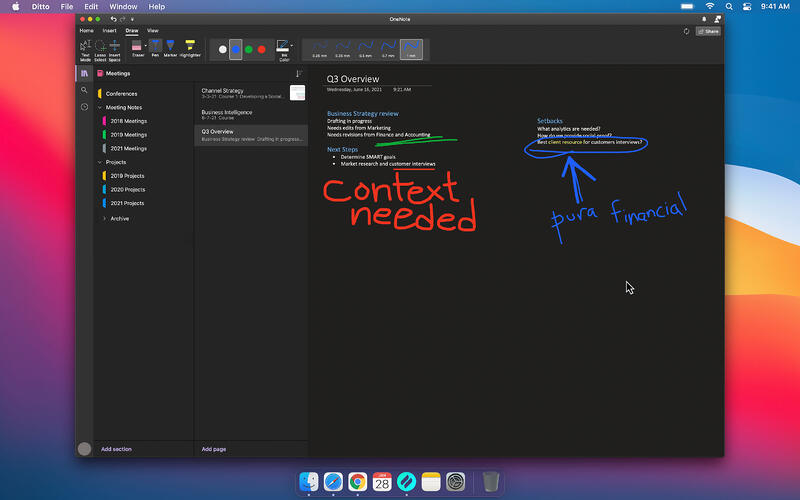The width and height of the screenshot is (800, 500).
Task: Open the notifications bell icon
Action: (x=704, y=19)
